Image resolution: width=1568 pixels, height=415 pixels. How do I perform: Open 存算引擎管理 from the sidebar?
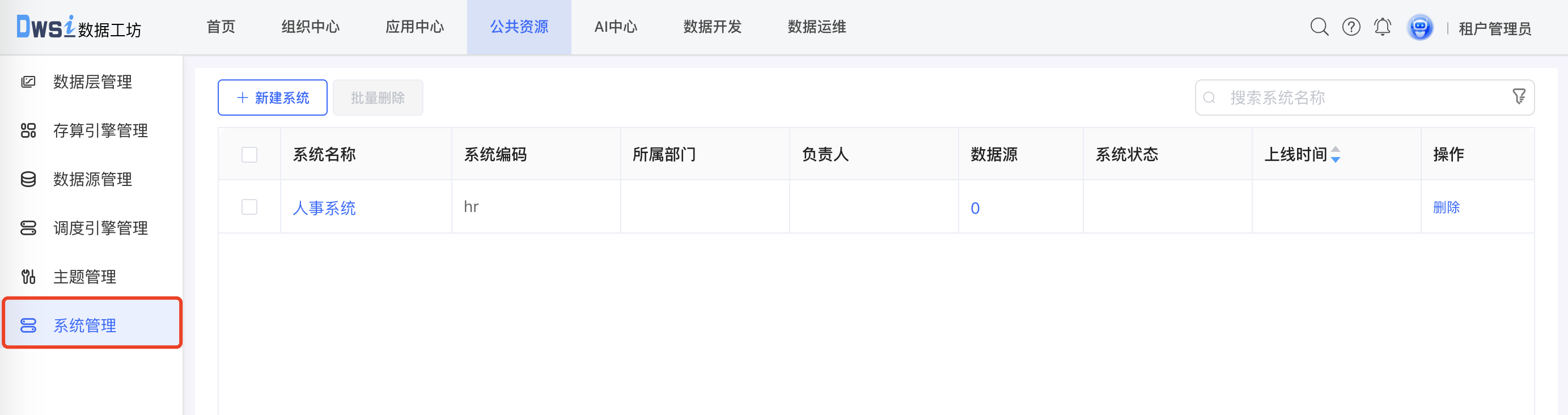(100, 130)
